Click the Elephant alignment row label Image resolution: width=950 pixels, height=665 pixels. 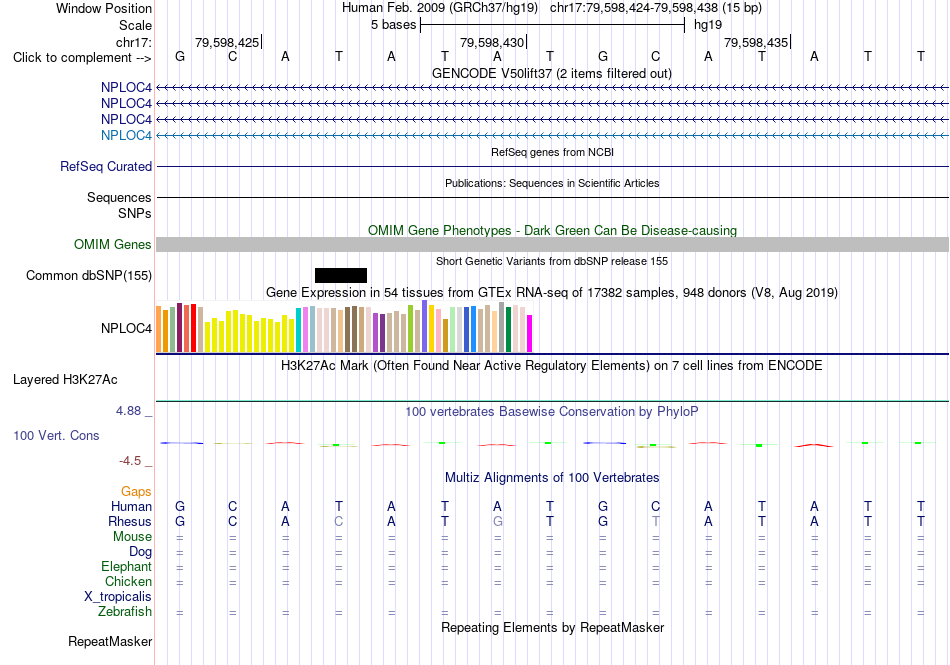tap(126, 566)
